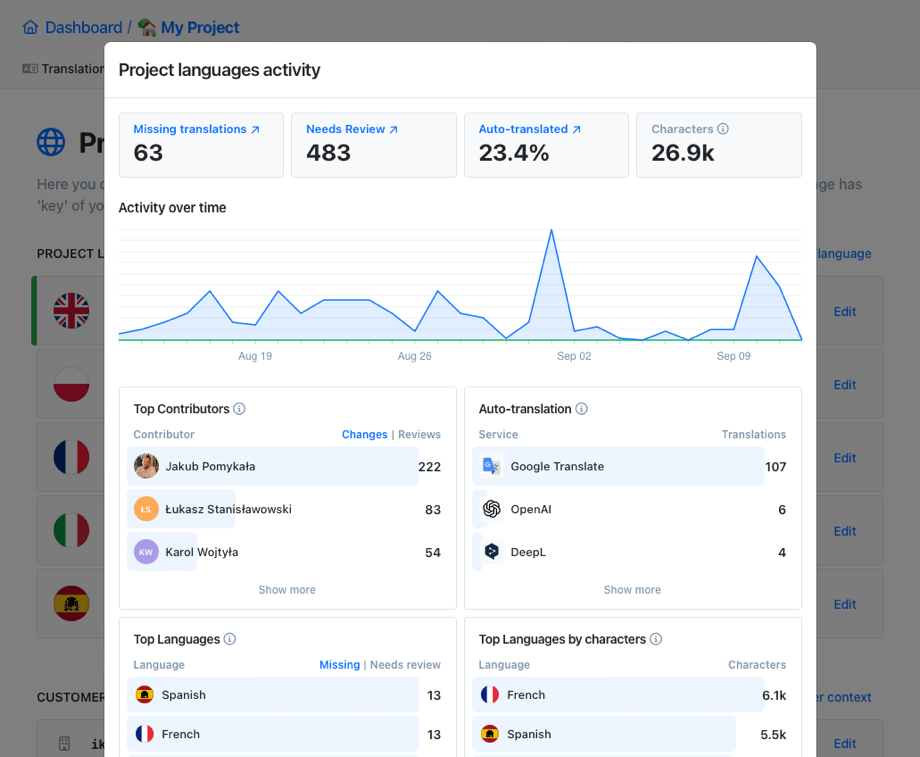Click Spanish flag in Top Languages
Image resolution: width=920 pixels, height=757 pixels.
144,695
